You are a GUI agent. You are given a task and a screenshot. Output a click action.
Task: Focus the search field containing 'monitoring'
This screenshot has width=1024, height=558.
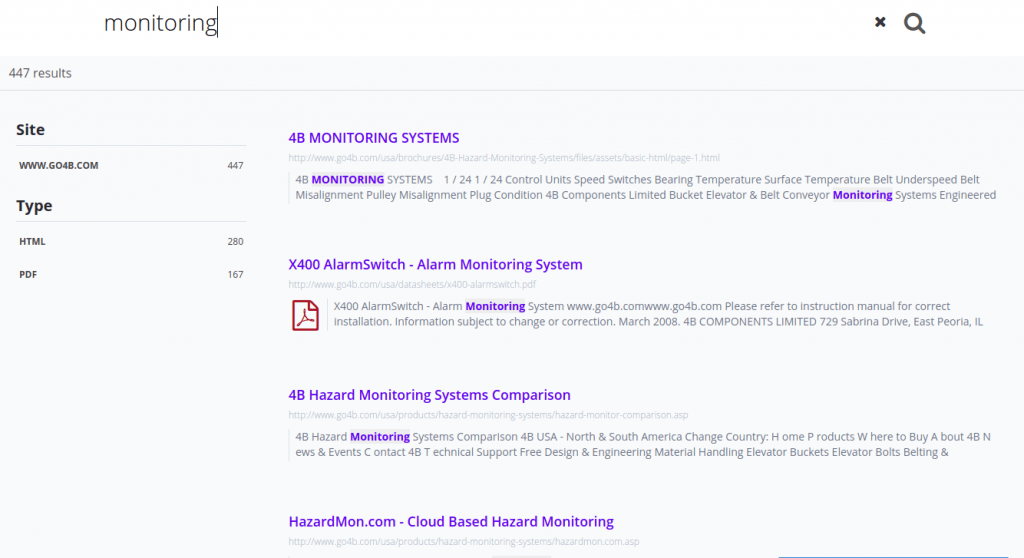[x=483, y=23]
